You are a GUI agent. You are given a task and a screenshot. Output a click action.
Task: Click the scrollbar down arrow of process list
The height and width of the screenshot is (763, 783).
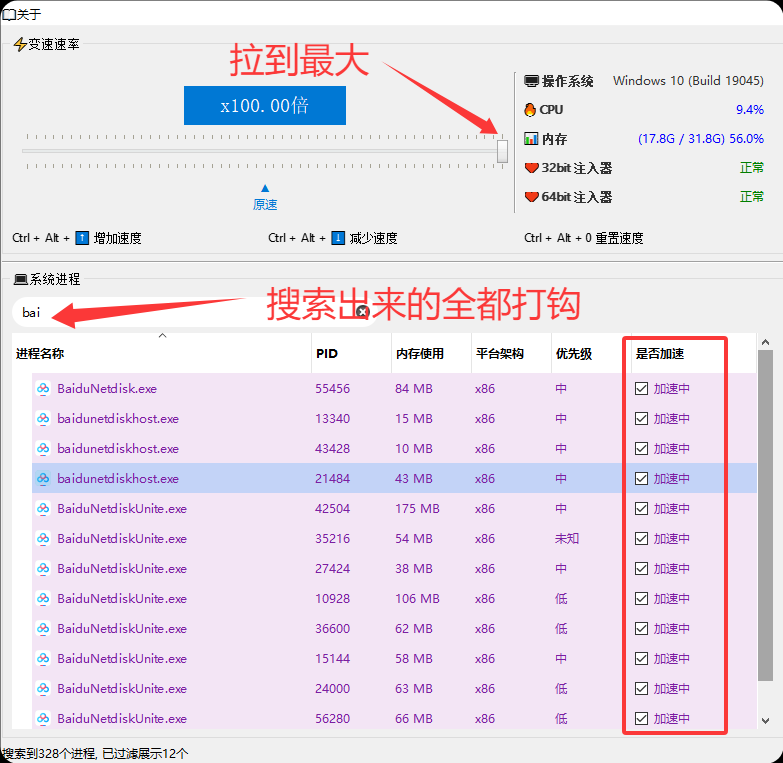[765, 720]
